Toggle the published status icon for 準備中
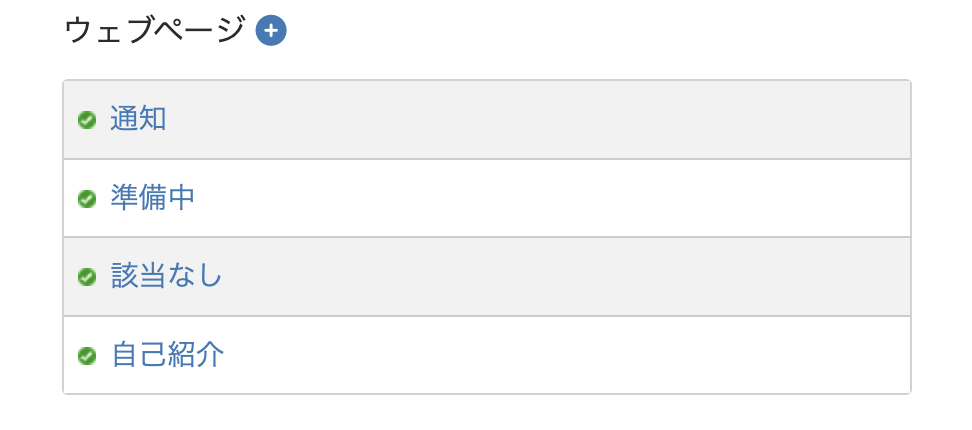The image size is (972, 430). click(x=87, y=198)
